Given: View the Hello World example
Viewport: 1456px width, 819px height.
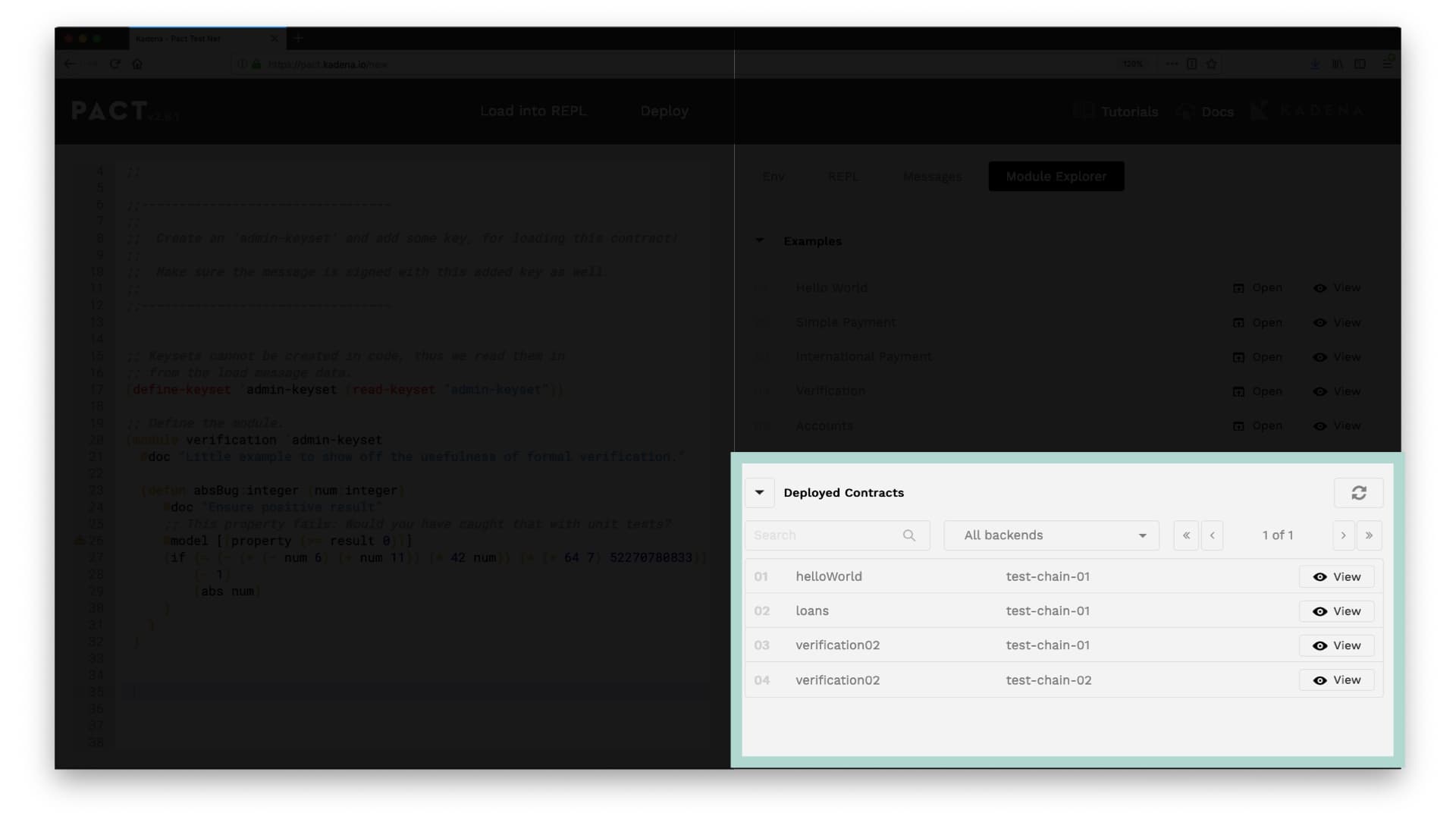Looking at the screenshot, I should pyautogui.click(x=1337, y=288).
